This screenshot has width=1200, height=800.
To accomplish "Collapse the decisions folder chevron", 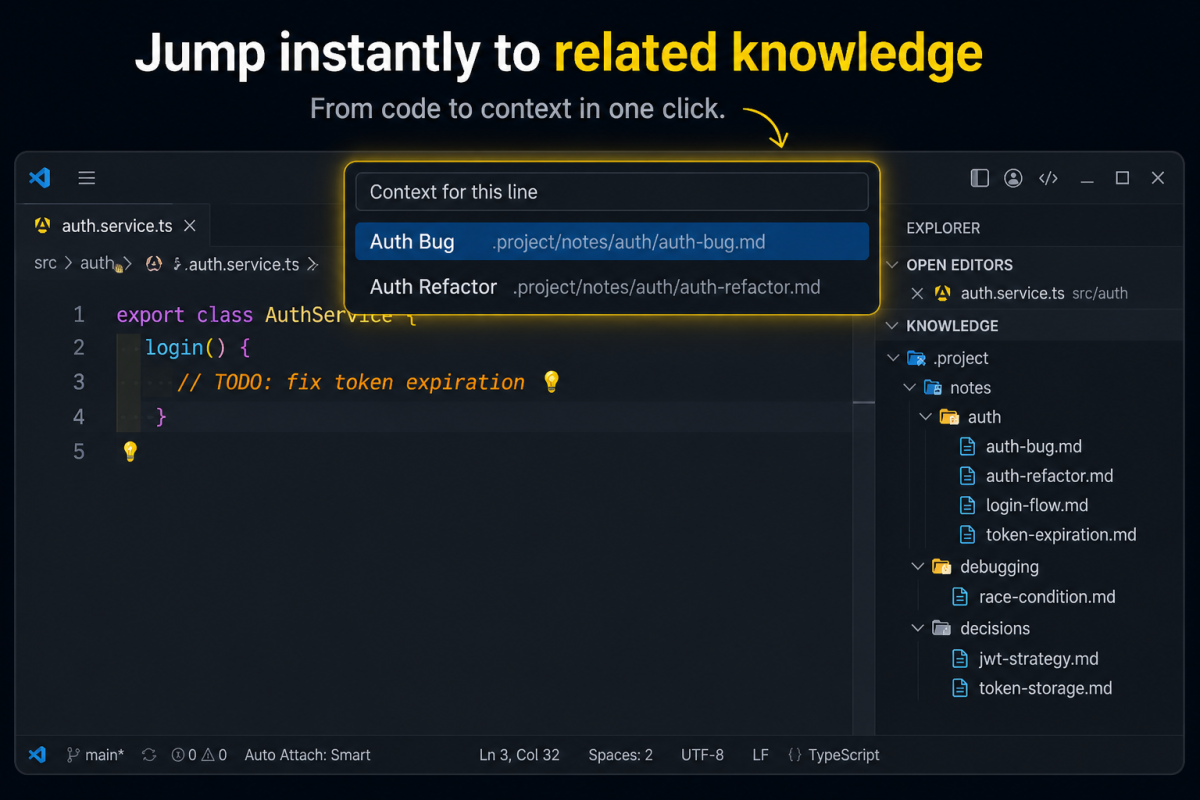I will pyautogui.click(x=917, y=628).
